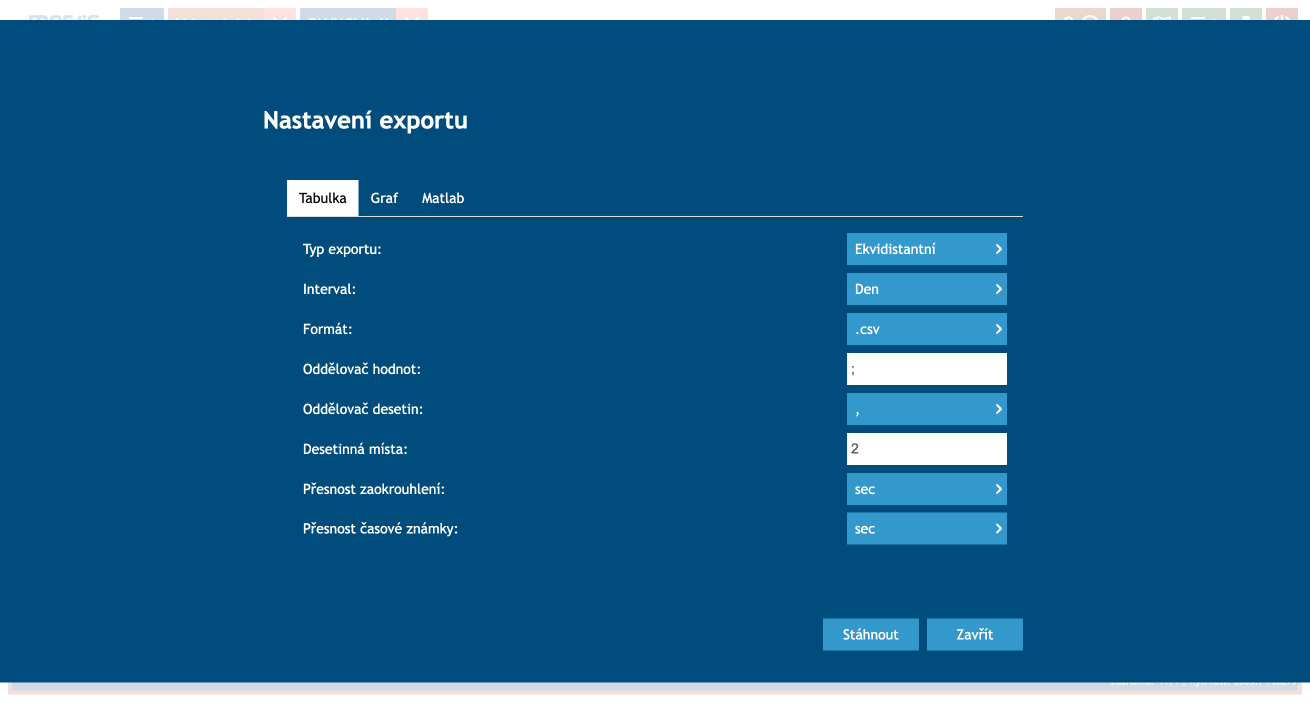Click the Nastavení exportu heading
Screen dimensions: 1310x702
point(365,121)
